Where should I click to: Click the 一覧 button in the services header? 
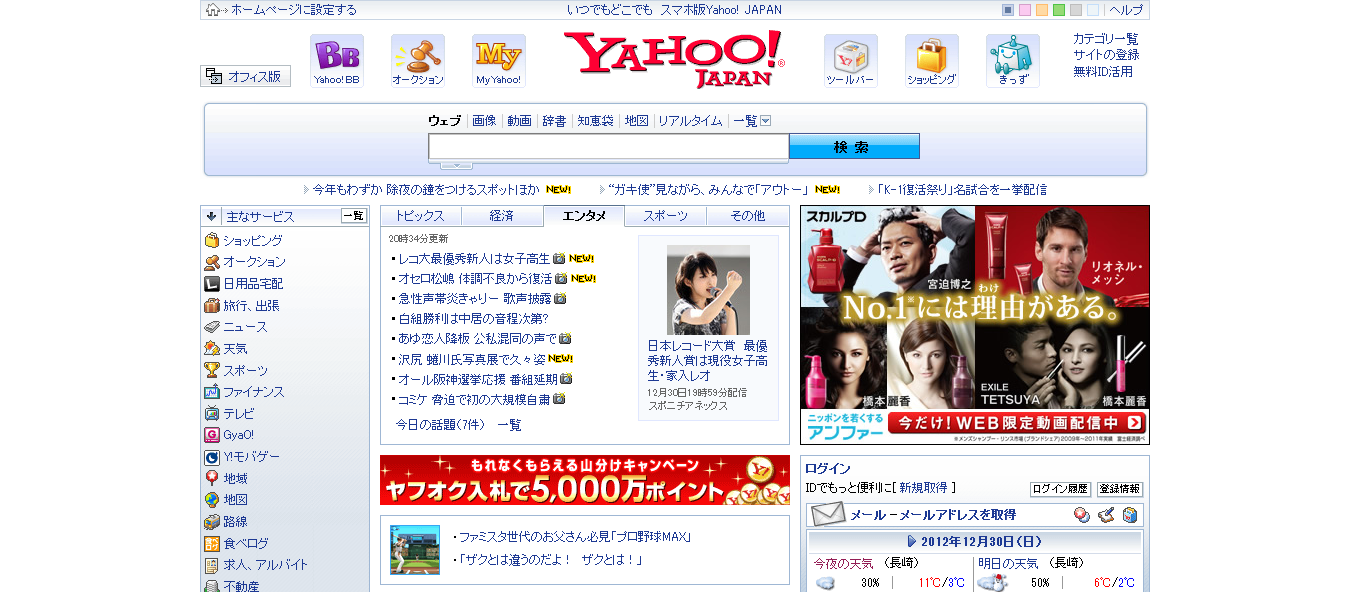coord(354,216)
